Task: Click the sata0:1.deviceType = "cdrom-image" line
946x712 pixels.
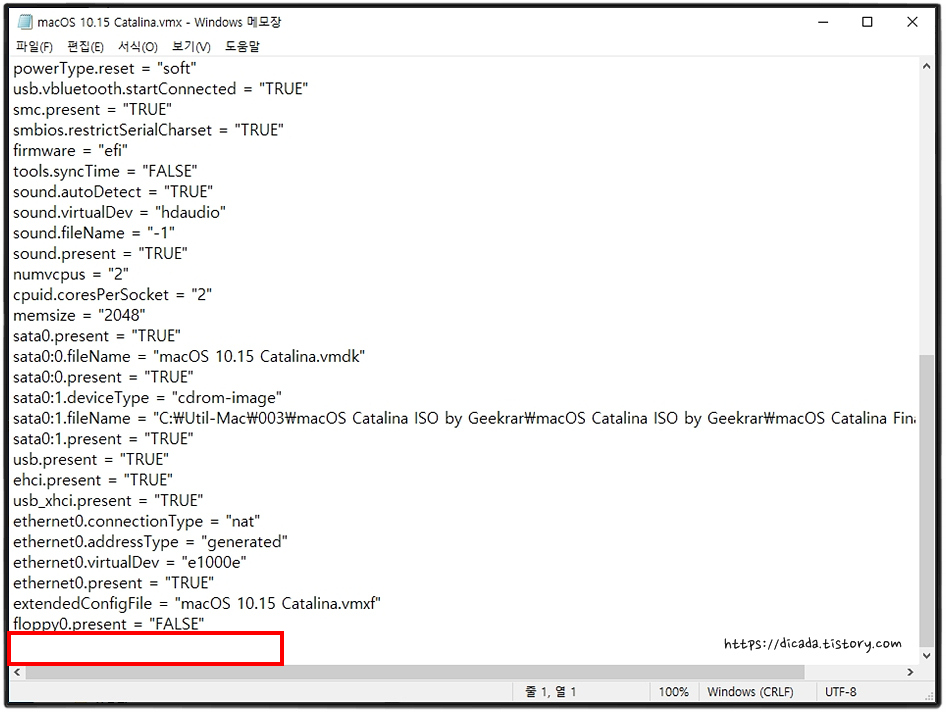Action: pos(147,398)
